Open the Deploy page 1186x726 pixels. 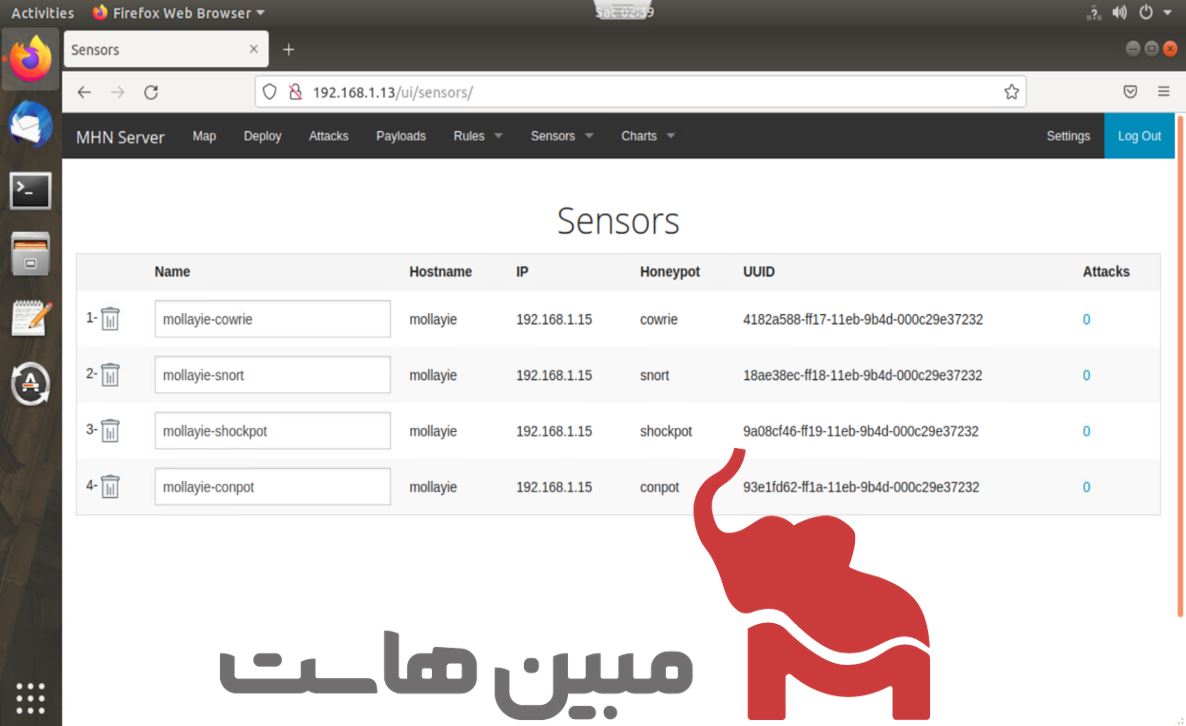[x=262, y=136]
